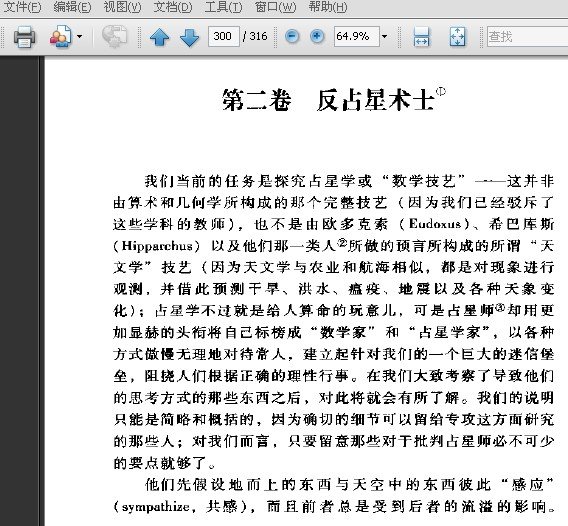Click footnote marker ① after the title
The image size is (568, 526).
[440, 91]
